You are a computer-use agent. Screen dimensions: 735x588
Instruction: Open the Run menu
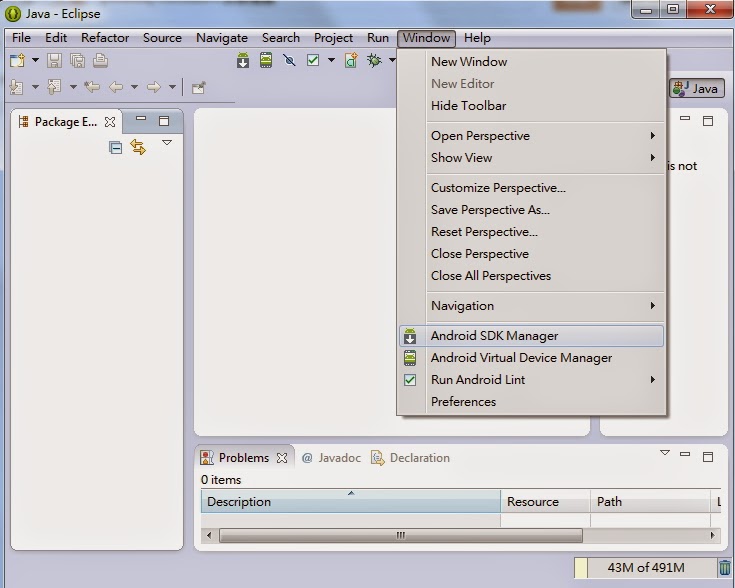(x=378, y=38)
